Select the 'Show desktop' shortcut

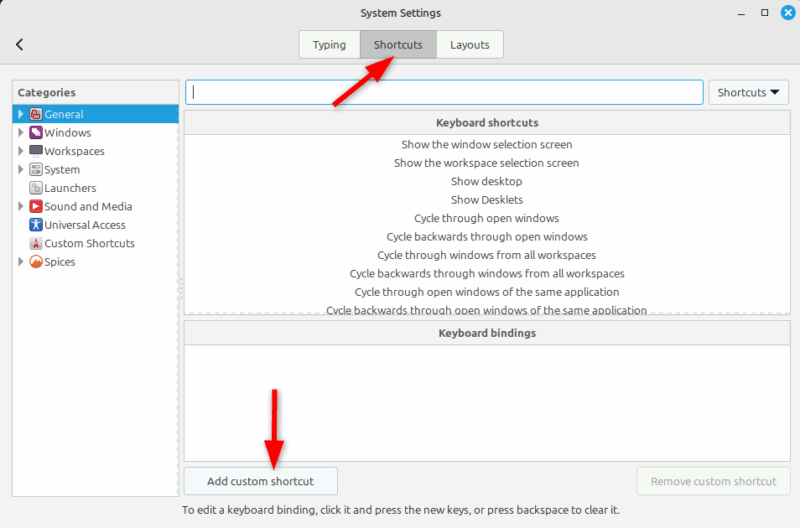click(487, 181)
